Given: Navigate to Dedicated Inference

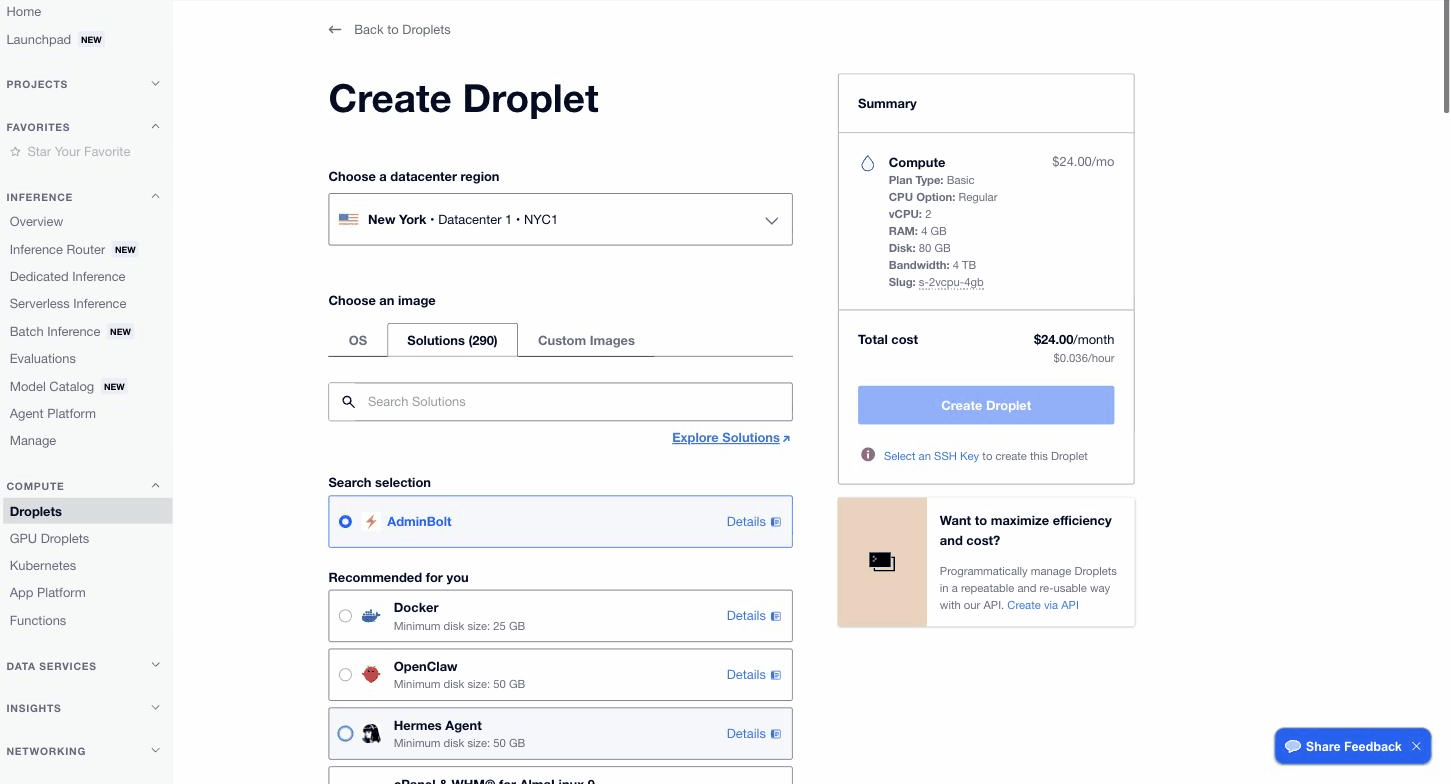Looking at the screenshot, I should point(67,277).
